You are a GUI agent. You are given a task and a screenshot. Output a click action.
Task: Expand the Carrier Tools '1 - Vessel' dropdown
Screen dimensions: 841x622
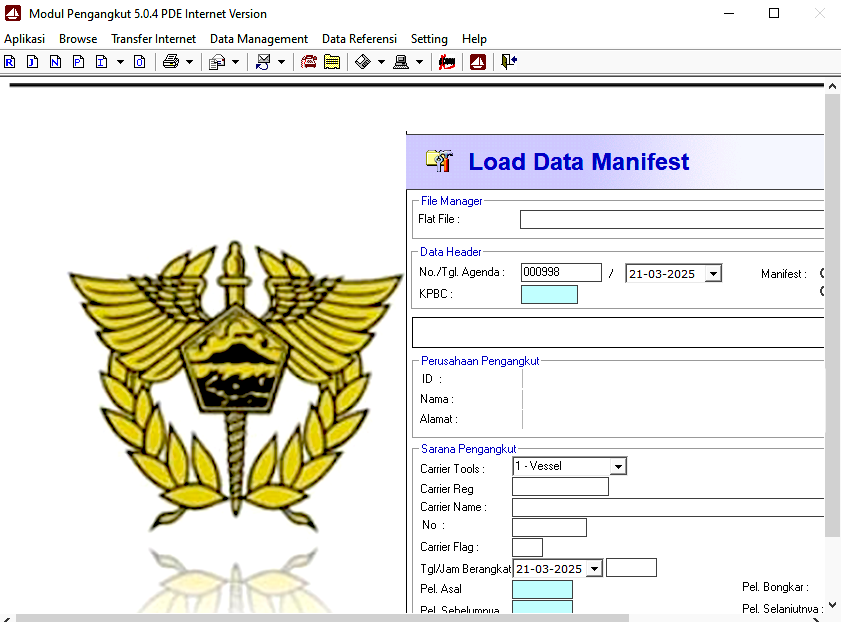[x=618, y=467]
